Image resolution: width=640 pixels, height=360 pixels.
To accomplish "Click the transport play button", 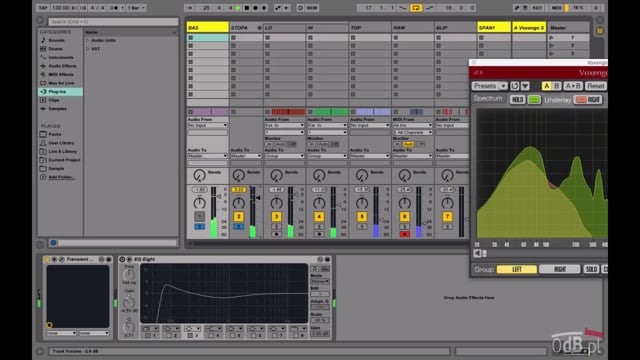I will 238,8.
